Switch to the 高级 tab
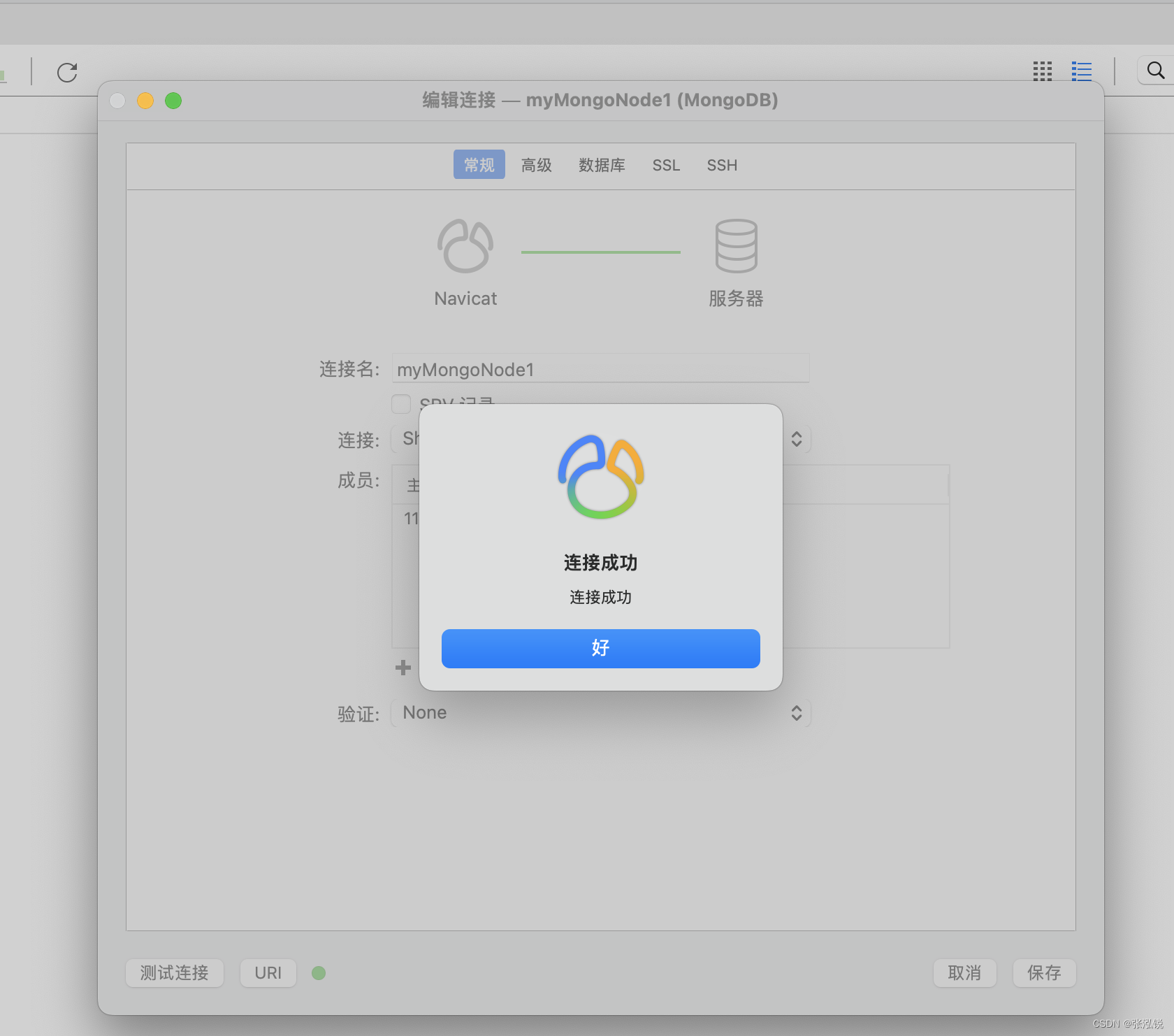This screenshot has width=1174, height=1036. tap(537, 165)
